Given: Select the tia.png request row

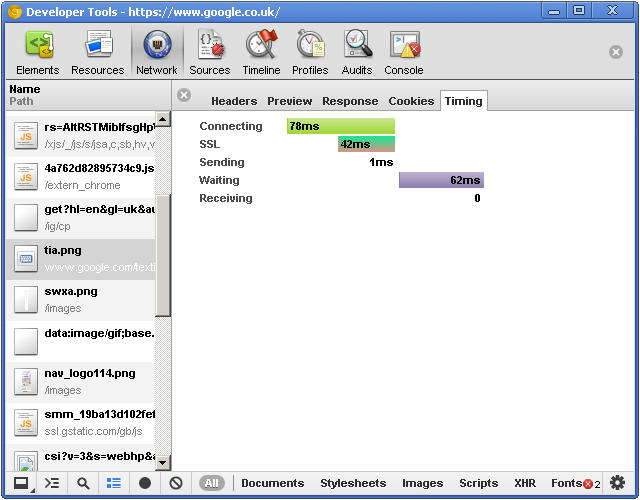Looking at the screenshot, I should pos(81,259).
